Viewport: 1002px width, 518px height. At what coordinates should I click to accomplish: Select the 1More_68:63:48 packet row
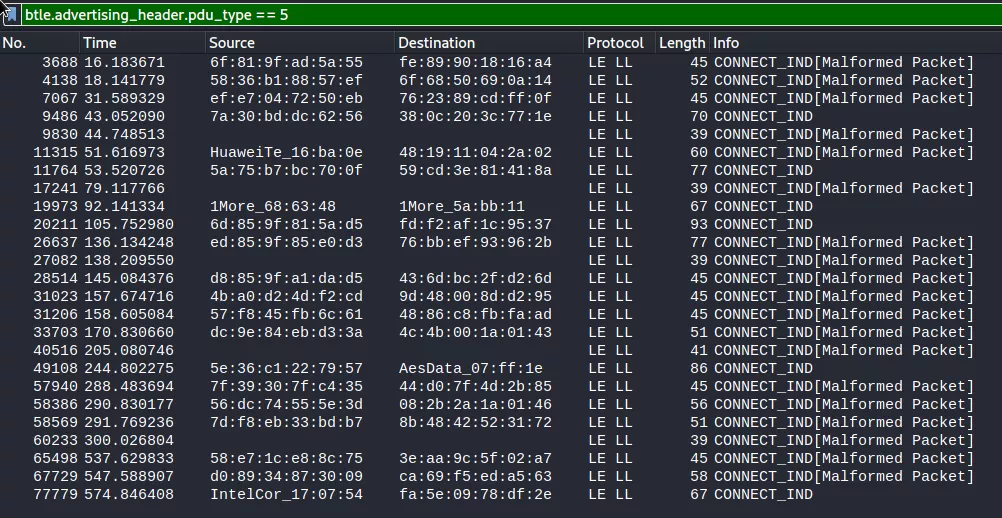click(x=501, y=207)
